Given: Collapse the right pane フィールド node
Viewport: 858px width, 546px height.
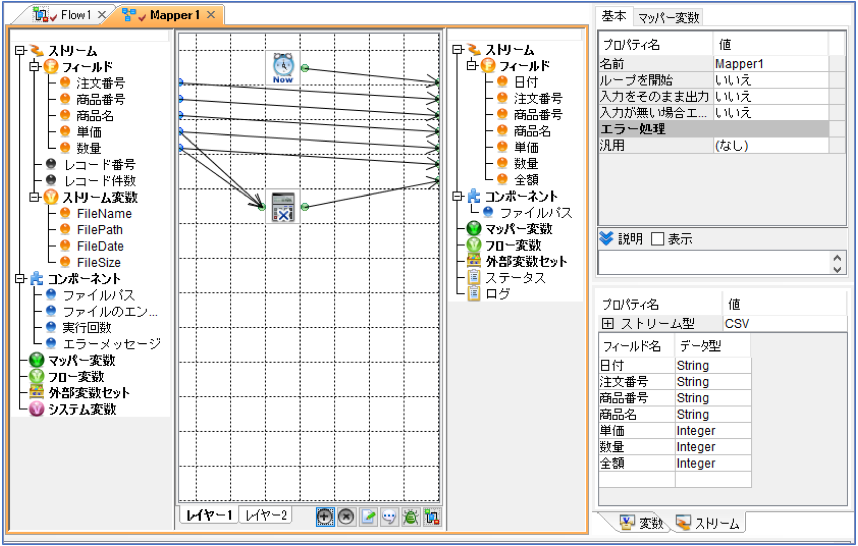Looking at the screenshot, I should [472, 66].
